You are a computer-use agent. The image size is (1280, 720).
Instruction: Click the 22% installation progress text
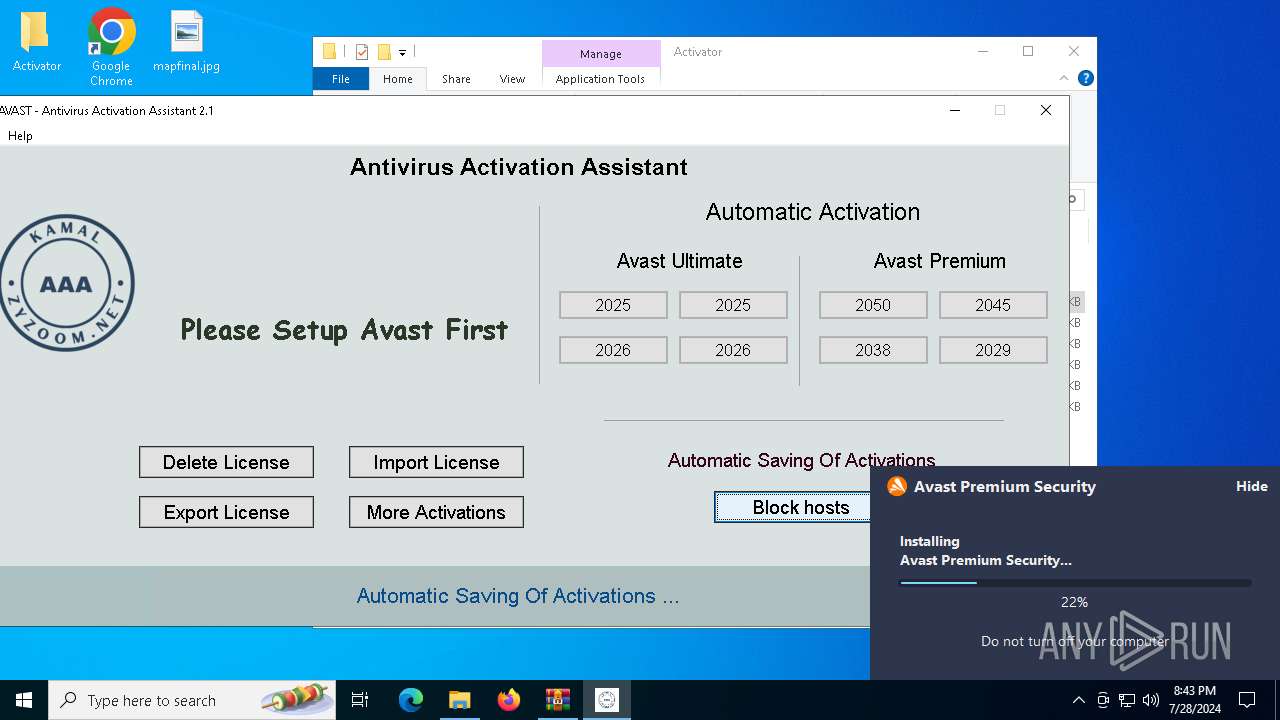1074,602
